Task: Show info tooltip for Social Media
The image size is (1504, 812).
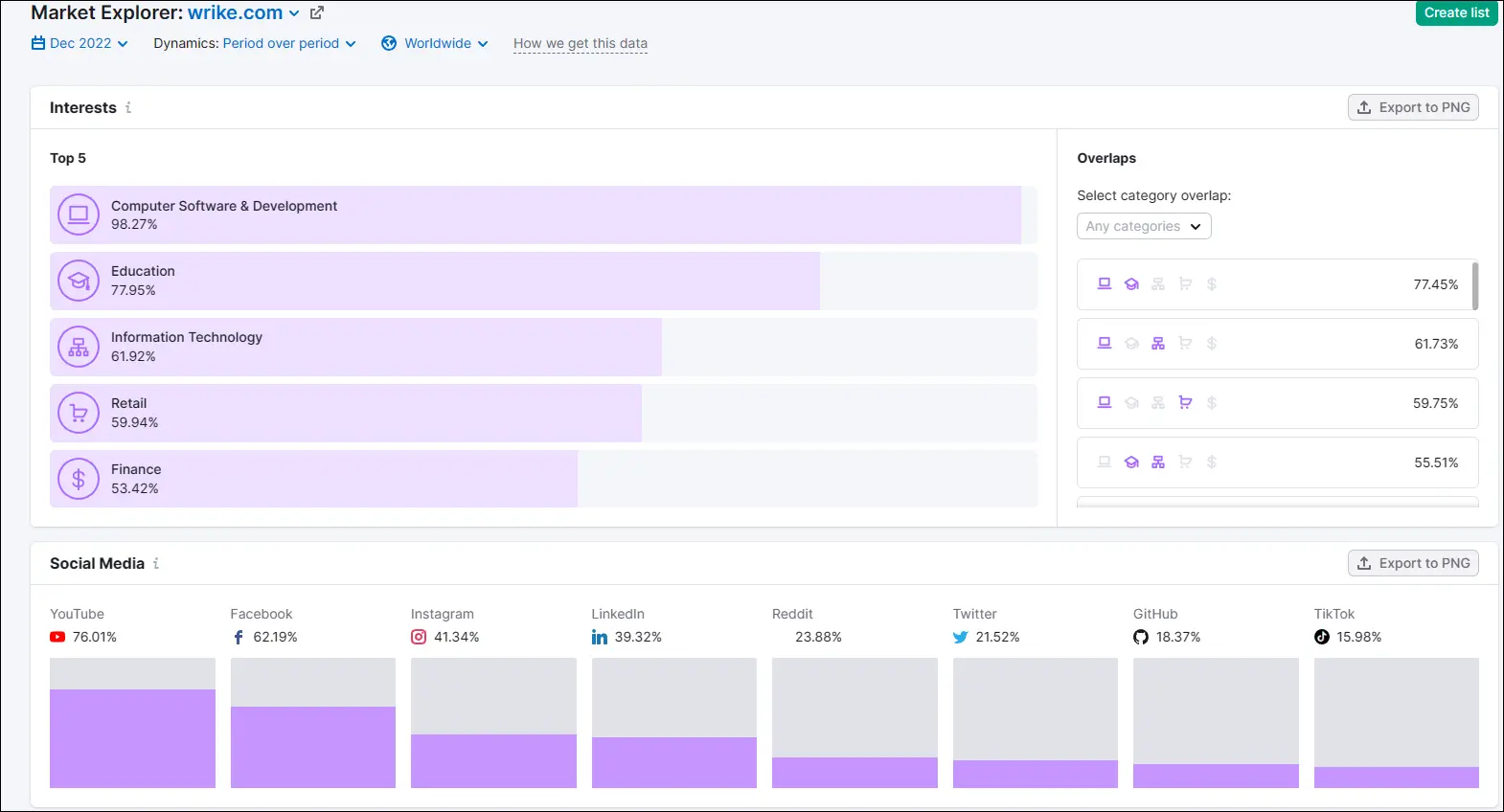Action: click(156, 564)
